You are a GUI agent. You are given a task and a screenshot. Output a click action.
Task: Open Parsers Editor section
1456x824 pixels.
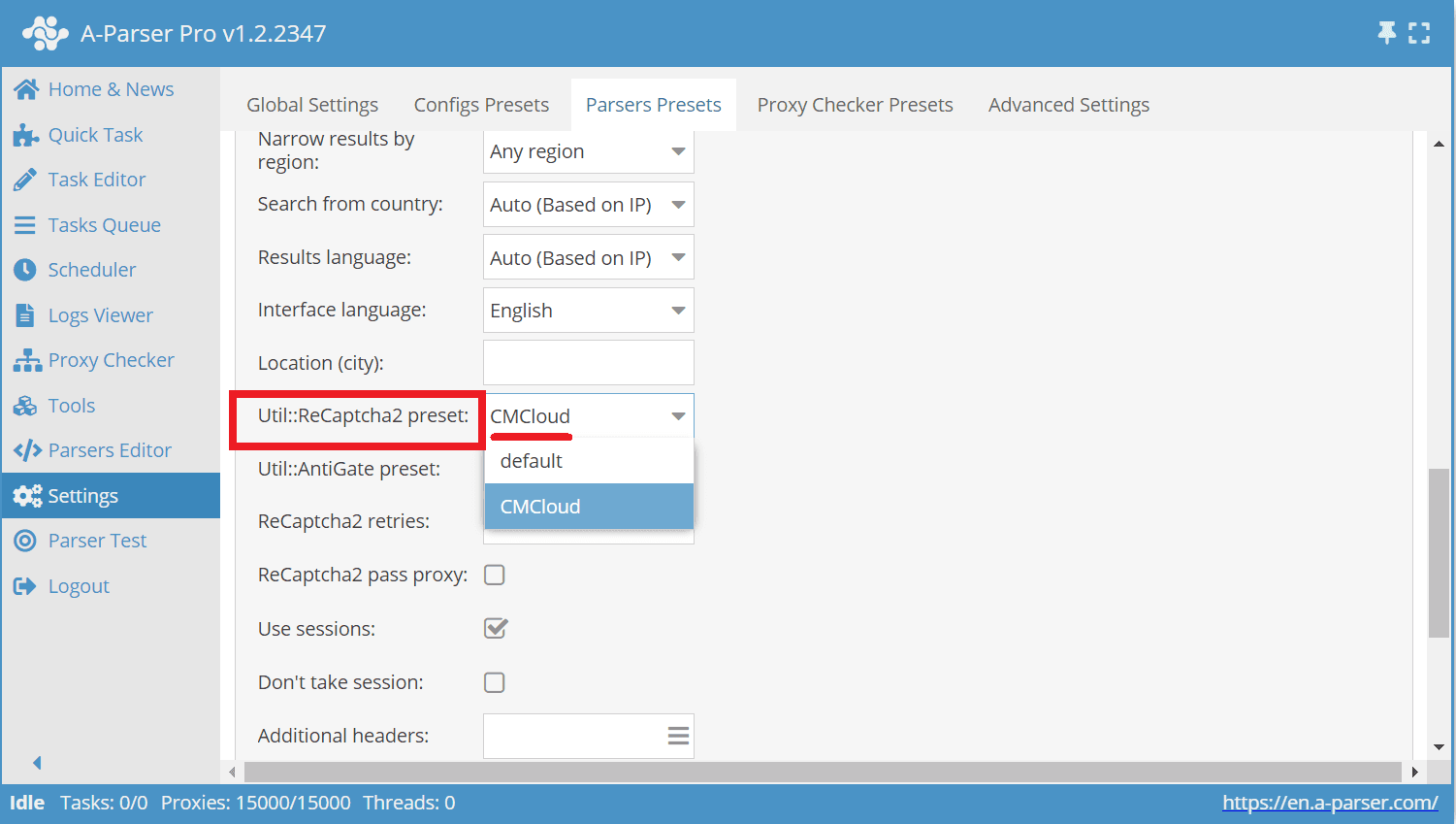111,450
